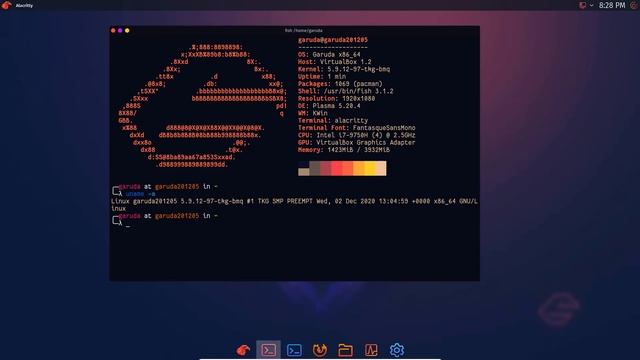
Task: Click the system tray notification icon
Action: point(582,5)
